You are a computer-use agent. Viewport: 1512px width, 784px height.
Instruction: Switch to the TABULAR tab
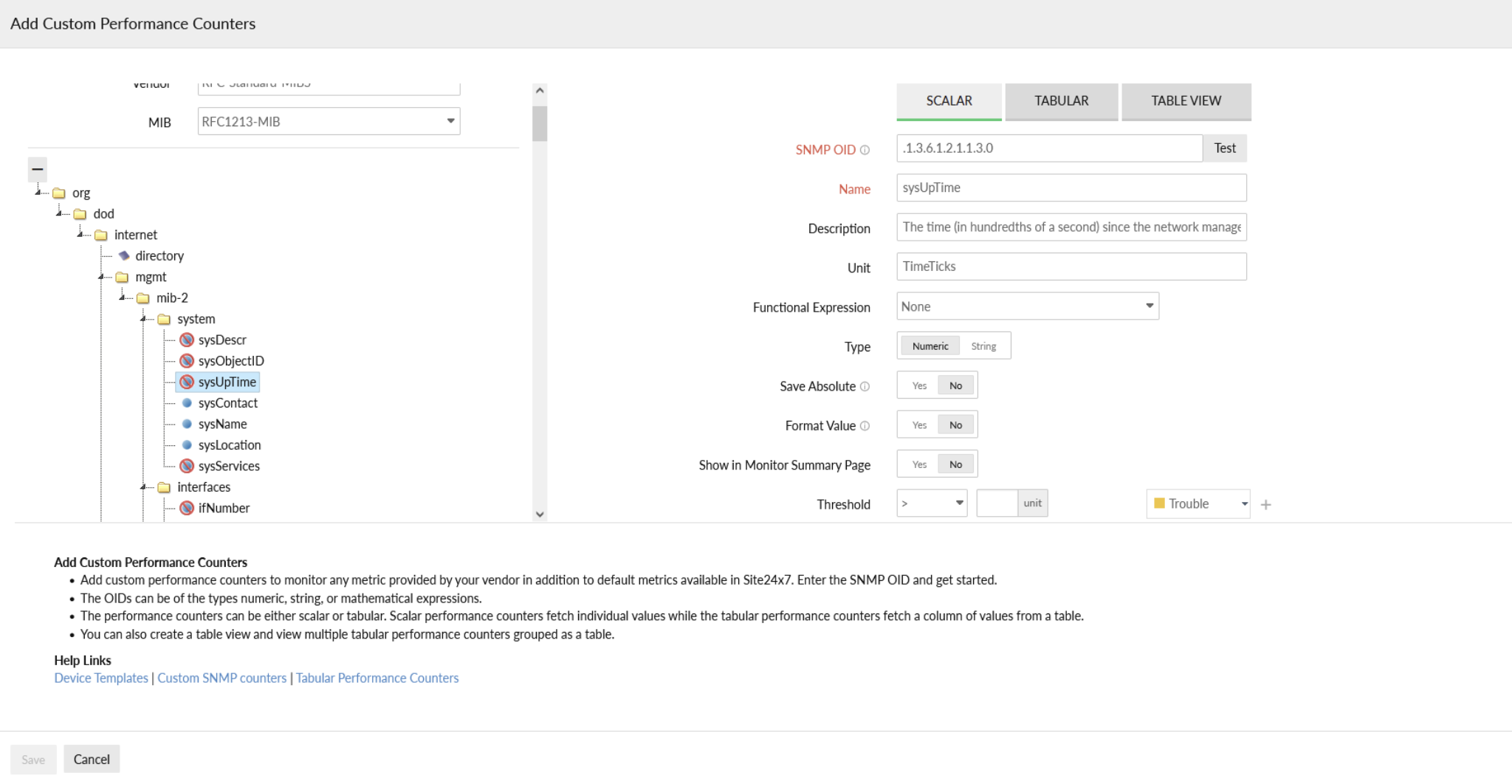tap(1061, 101)
